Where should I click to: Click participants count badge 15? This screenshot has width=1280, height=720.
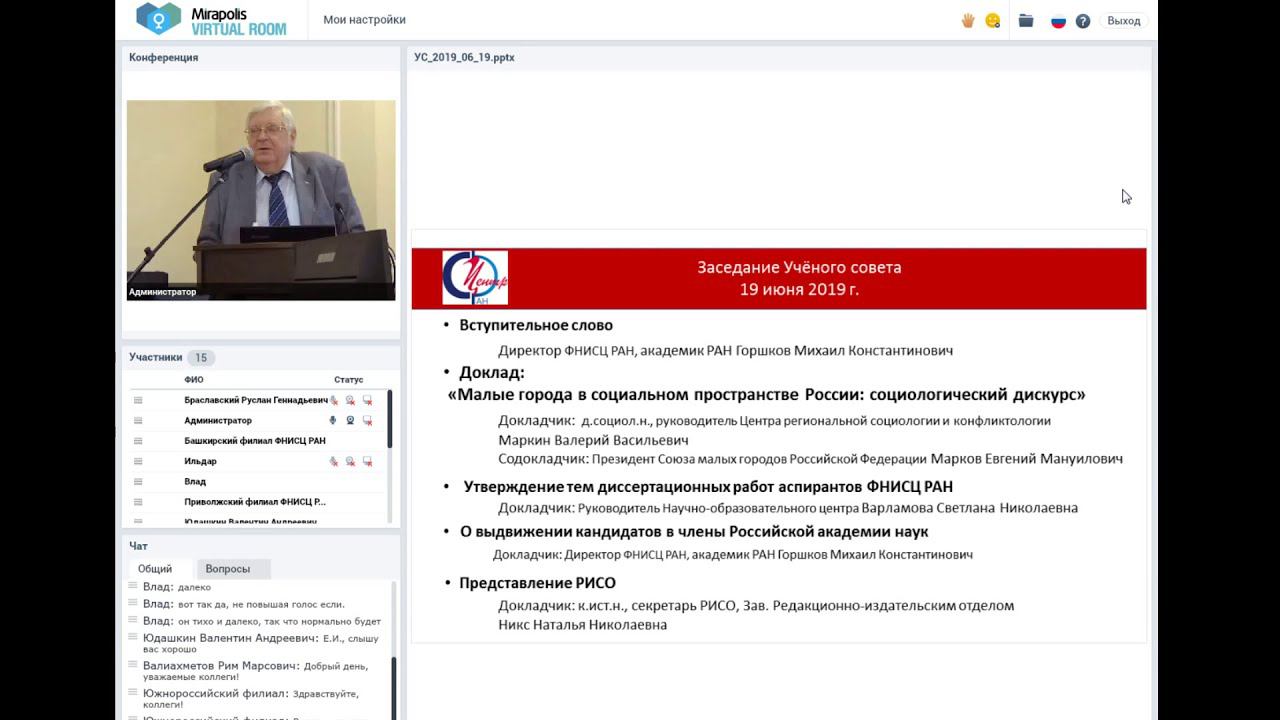coord(201,358)
